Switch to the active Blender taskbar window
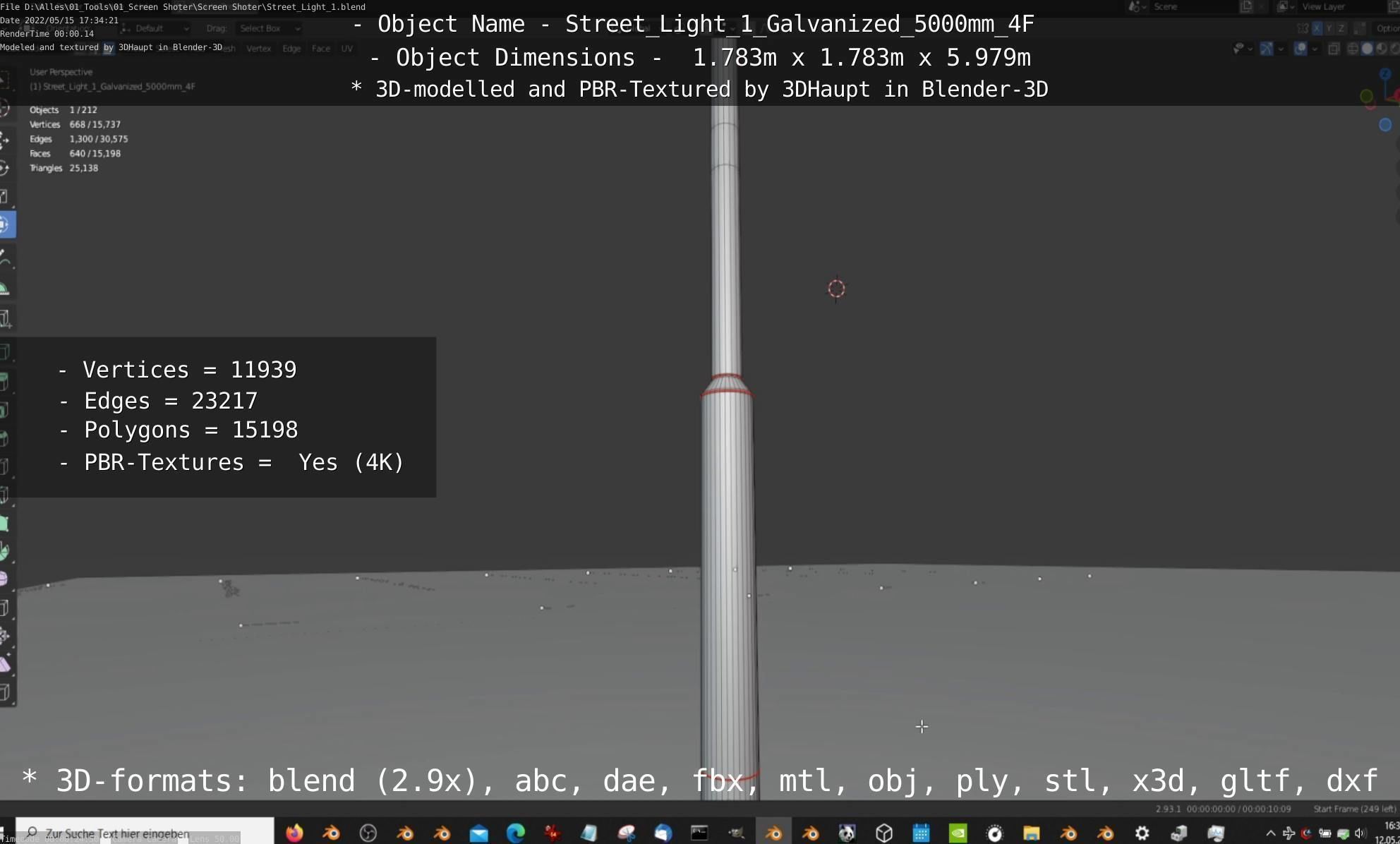Viewport: 1400px width, 844px height. click(x=773, y=833)
